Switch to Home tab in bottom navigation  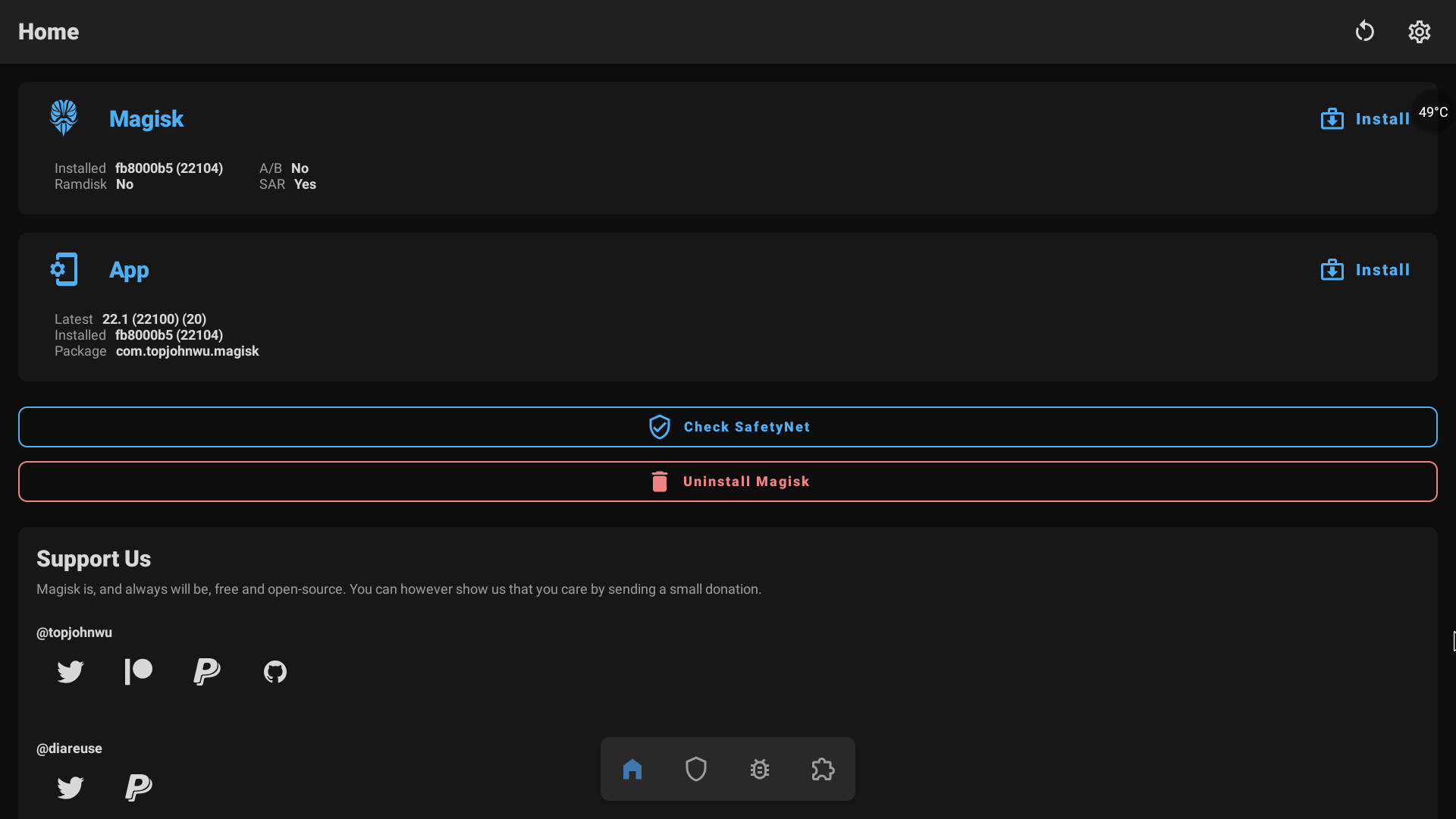[x=632, y=769]
